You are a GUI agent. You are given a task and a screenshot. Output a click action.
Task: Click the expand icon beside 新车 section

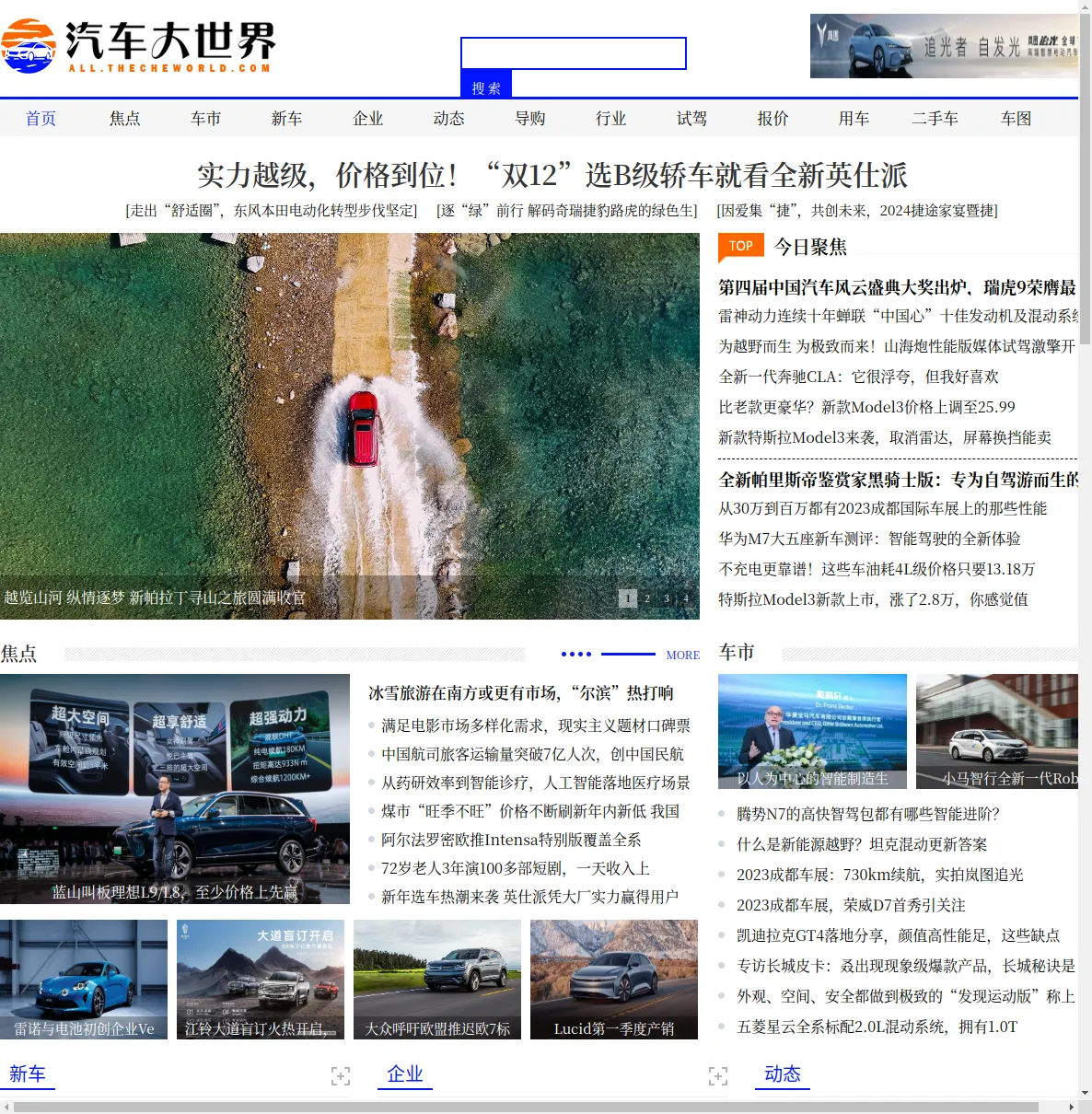(341, 1076)
